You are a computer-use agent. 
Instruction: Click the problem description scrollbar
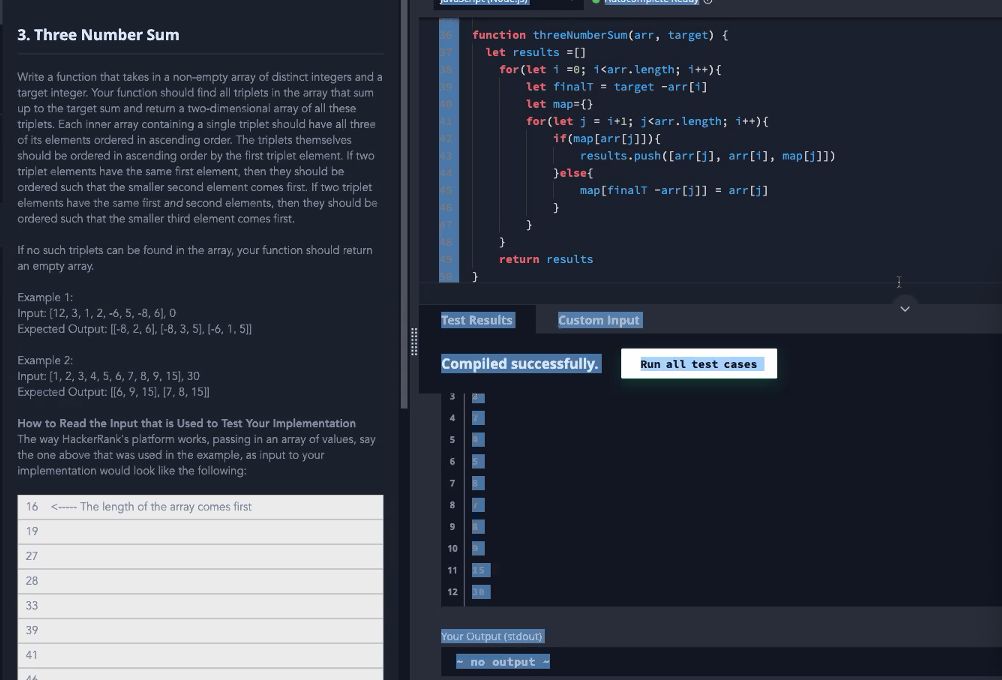404,205
